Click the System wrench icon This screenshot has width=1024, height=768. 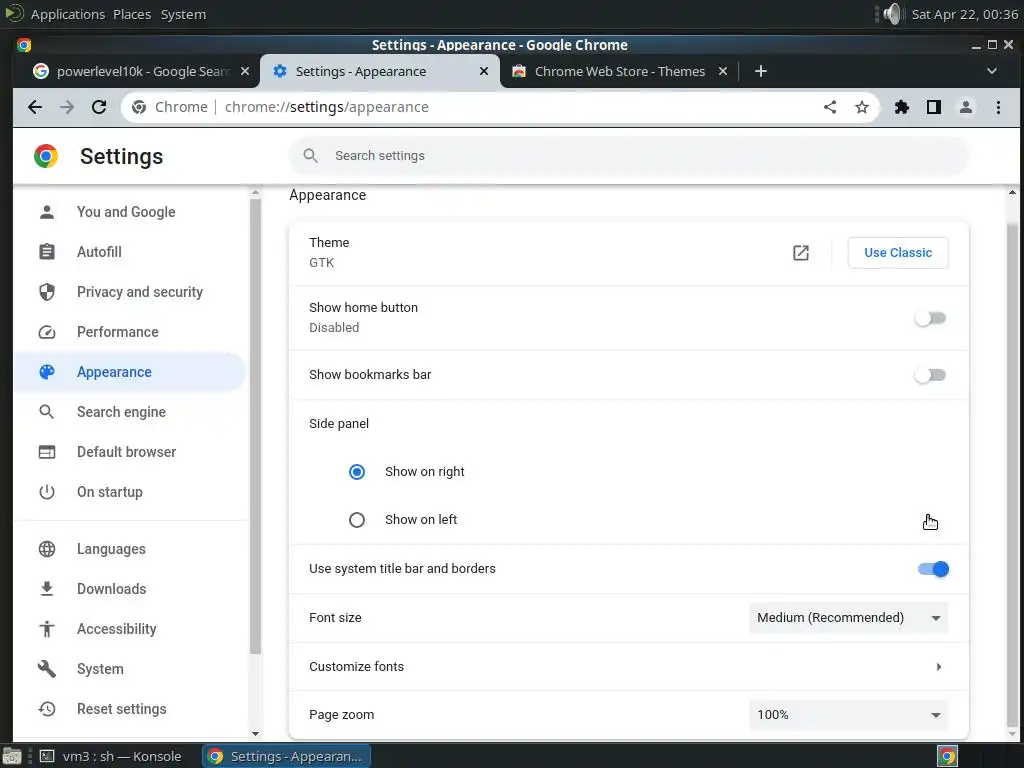point(47,669)
